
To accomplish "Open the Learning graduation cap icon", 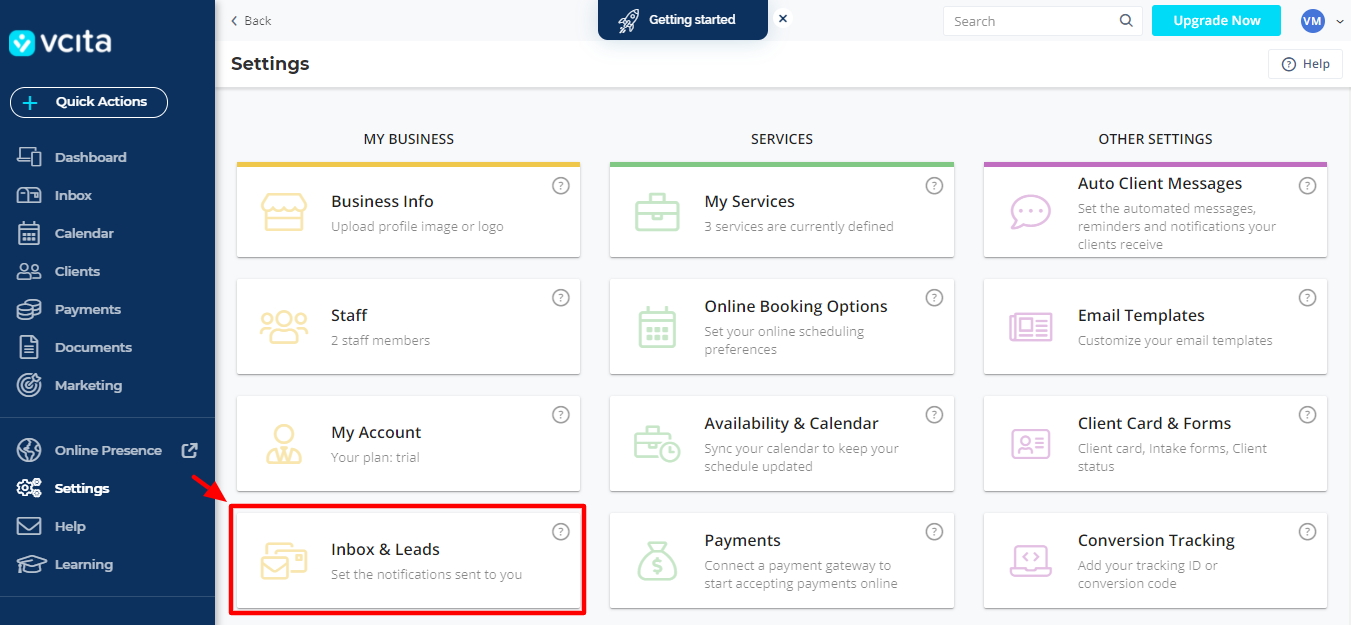I will tap(29, 564).
